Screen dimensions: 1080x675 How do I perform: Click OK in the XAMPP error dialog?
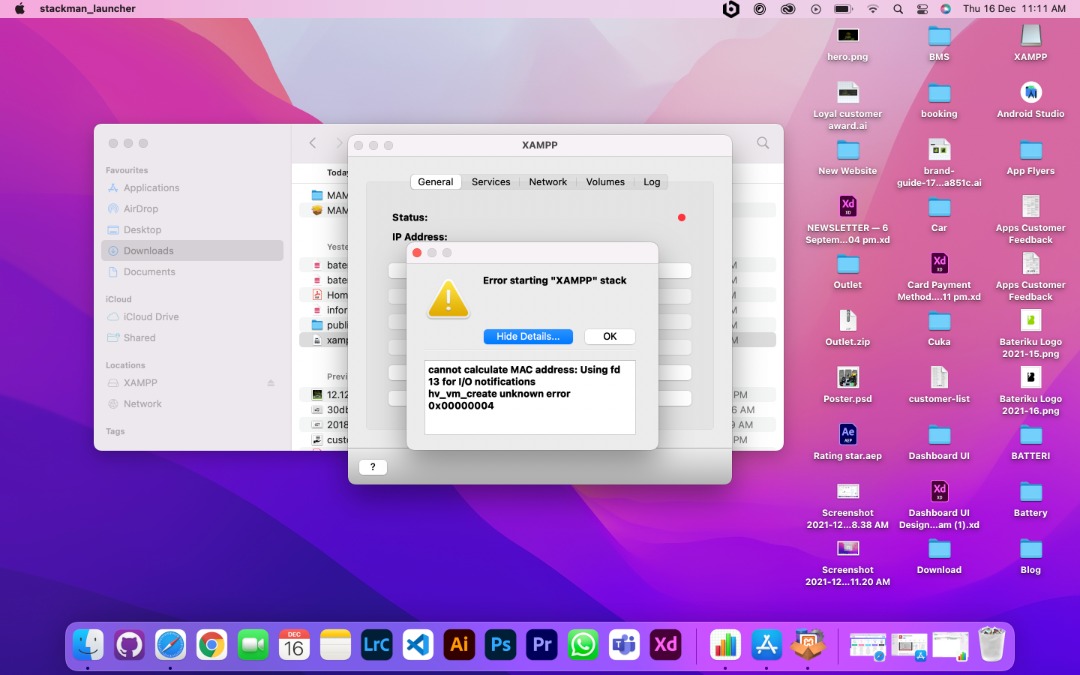click(610, 336)
